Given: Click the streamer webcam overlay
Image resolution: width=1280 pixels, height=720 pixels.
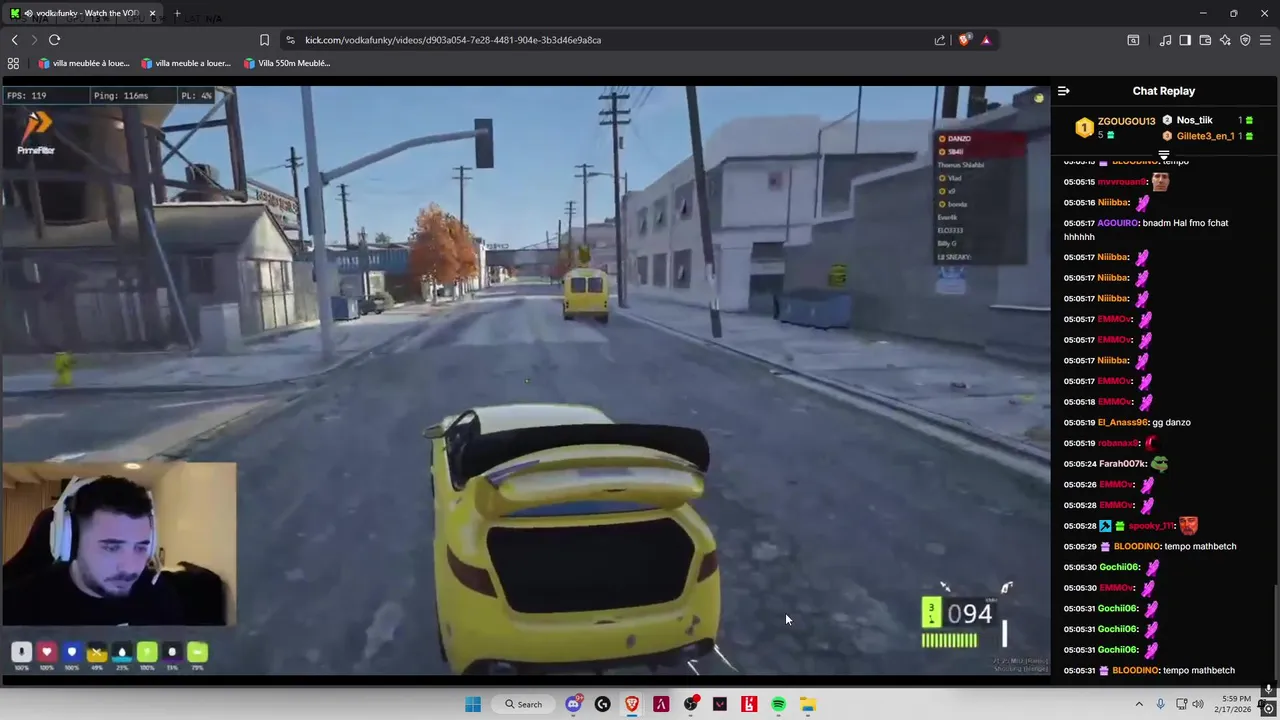Looking at the screenshot, I should [118, 544].
